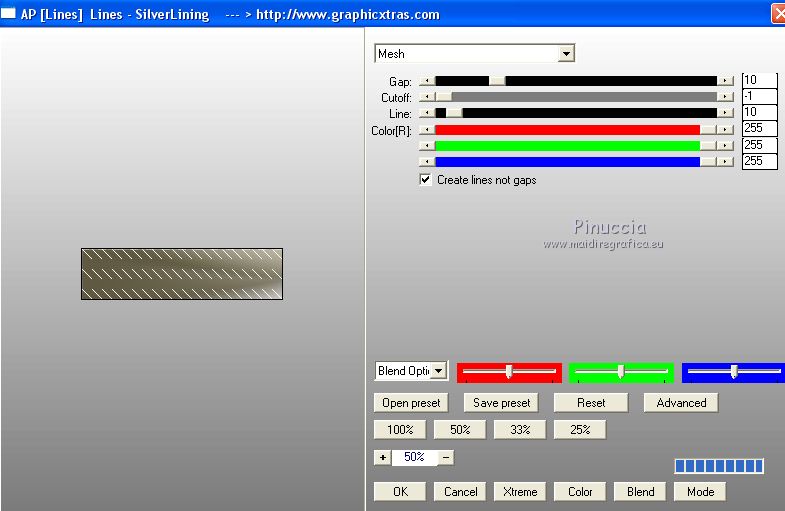The width and height of the screenshot is (785, 511).
Task: Toggle the 'Create lines not gaps' checkbox
Action: (425, 180)
